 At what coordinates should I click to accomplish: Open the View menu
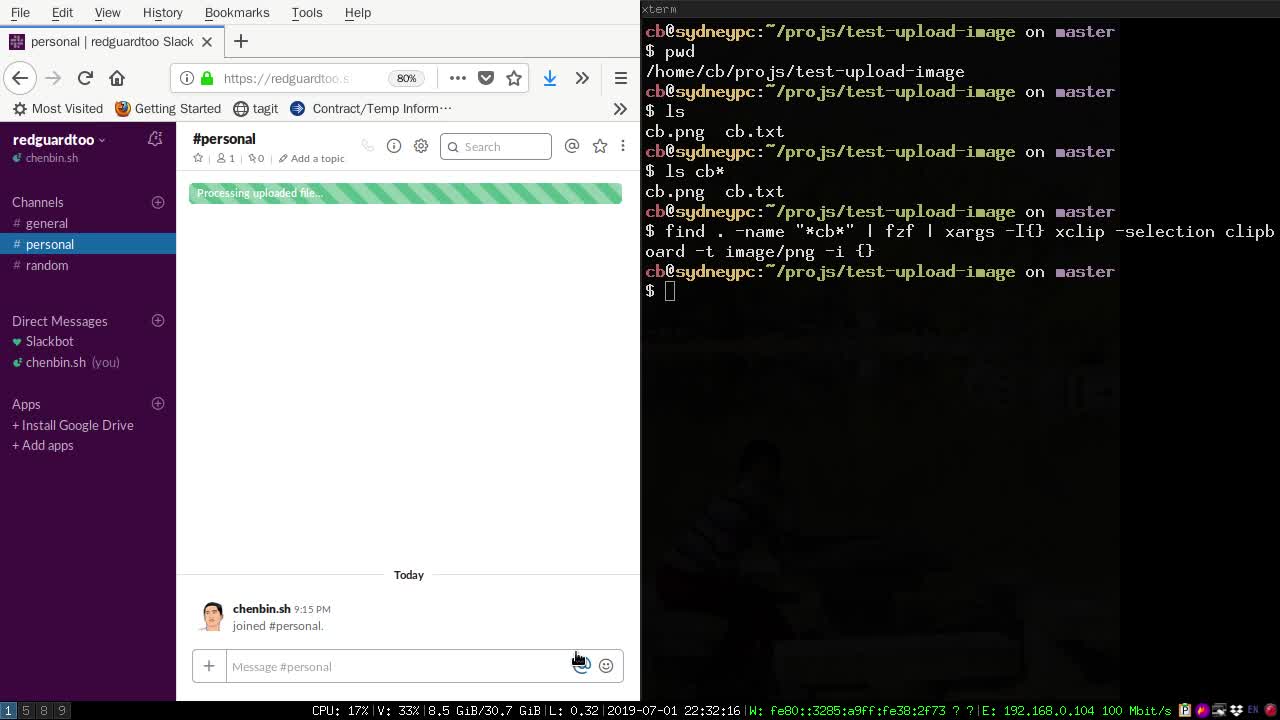107,12
